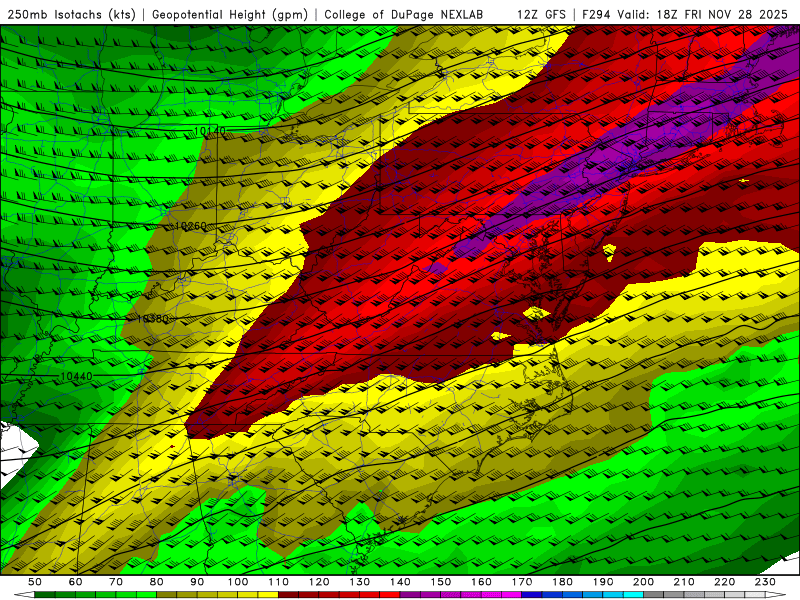The width and height of the screenshot is (800, 600).
Task: Click the legend label 160
Action: (x=481, y=582)
